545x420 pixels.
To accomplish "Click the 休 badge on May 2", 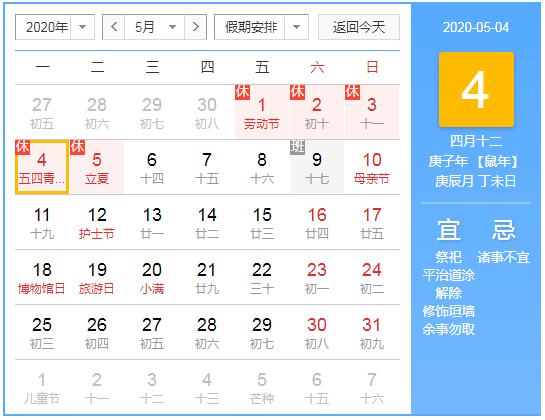I will (298, 92).
